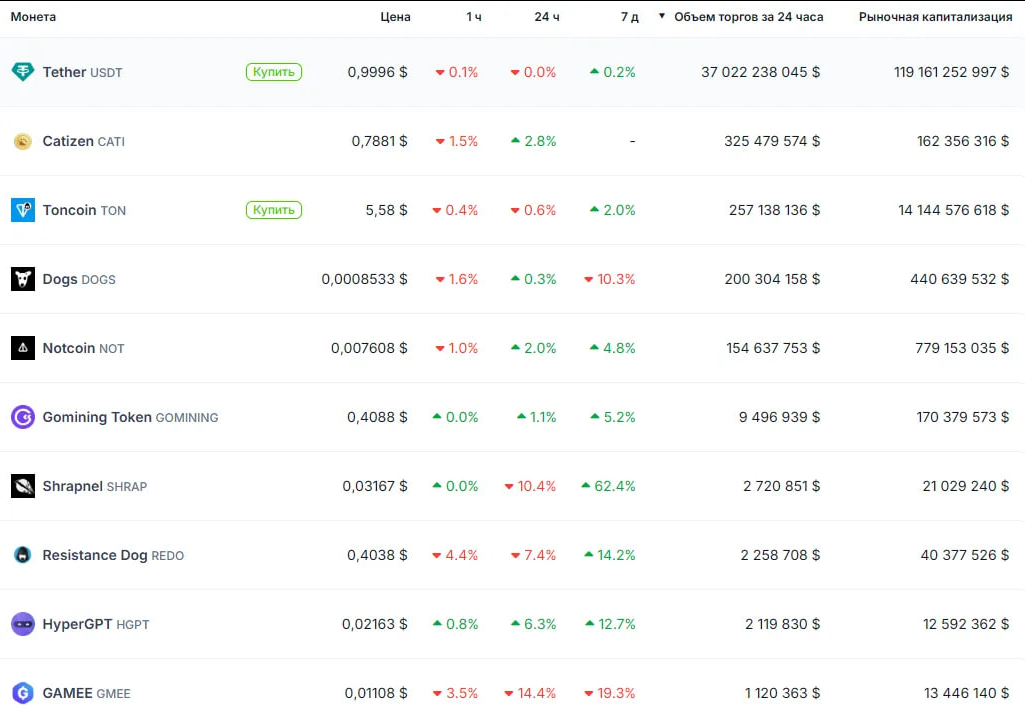This screenshot has width=1025, height=723.
Task: Sort by Объем торгов за 24 часа header
Action: coord(748,17)
